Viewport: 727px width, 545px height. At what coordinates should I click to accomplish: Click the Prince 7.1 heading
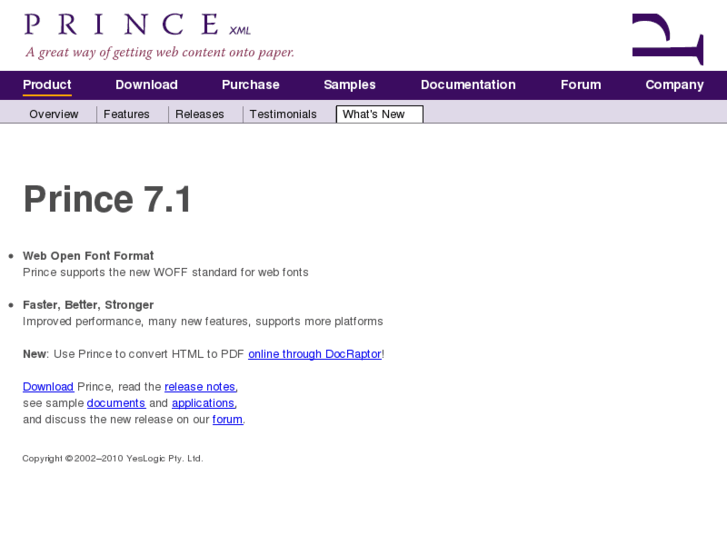(107, 199)
